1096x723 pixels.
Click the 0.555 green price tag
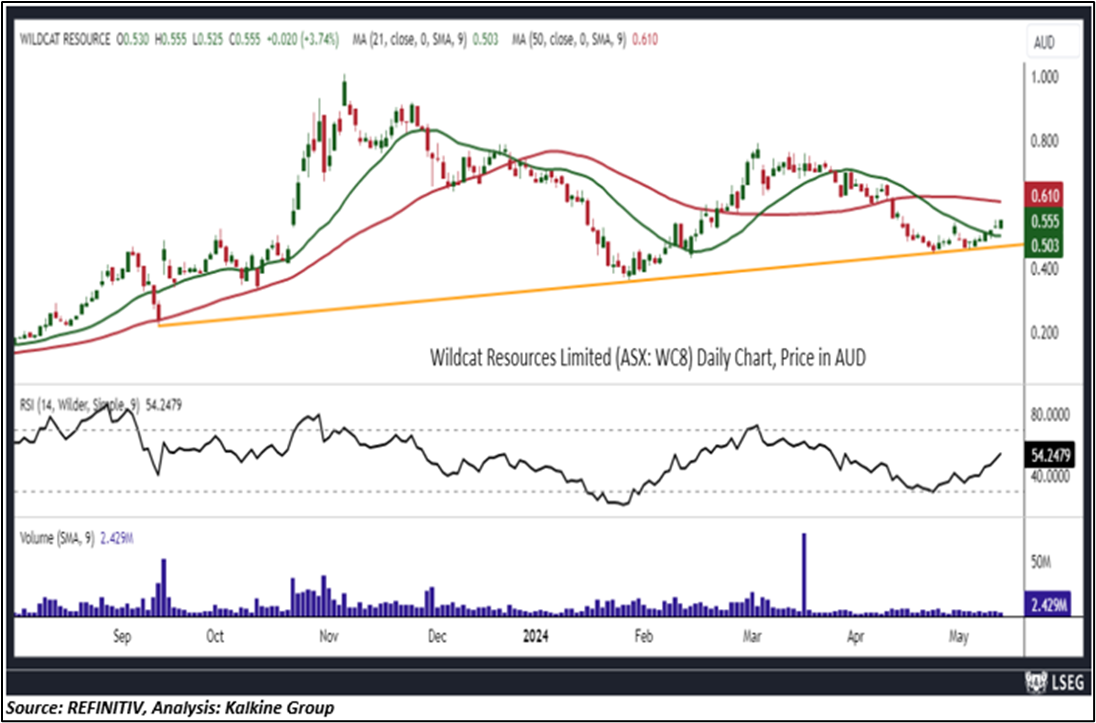tap(1044, 222)
